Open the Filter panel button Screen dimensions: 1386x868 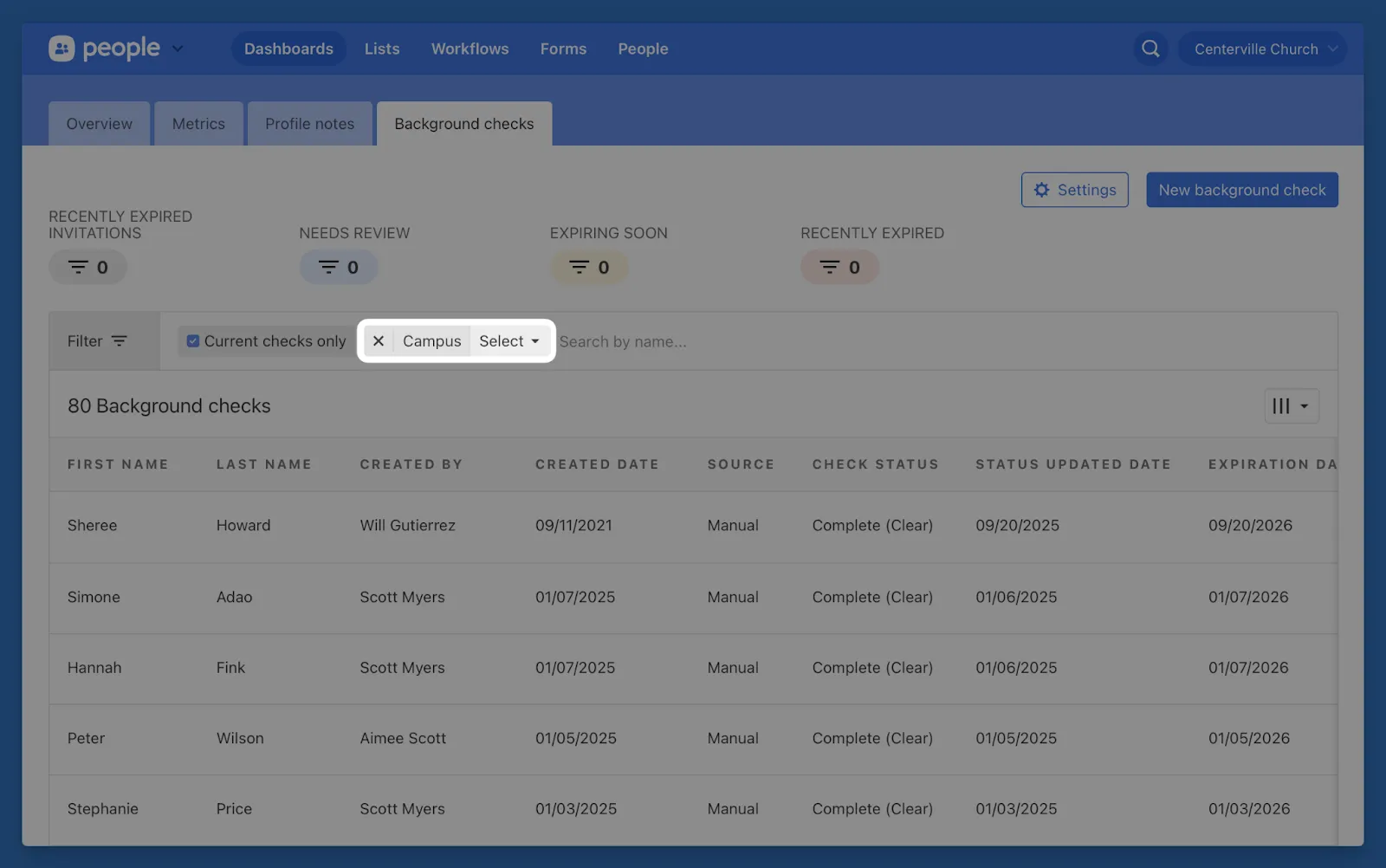coord(97,341)
